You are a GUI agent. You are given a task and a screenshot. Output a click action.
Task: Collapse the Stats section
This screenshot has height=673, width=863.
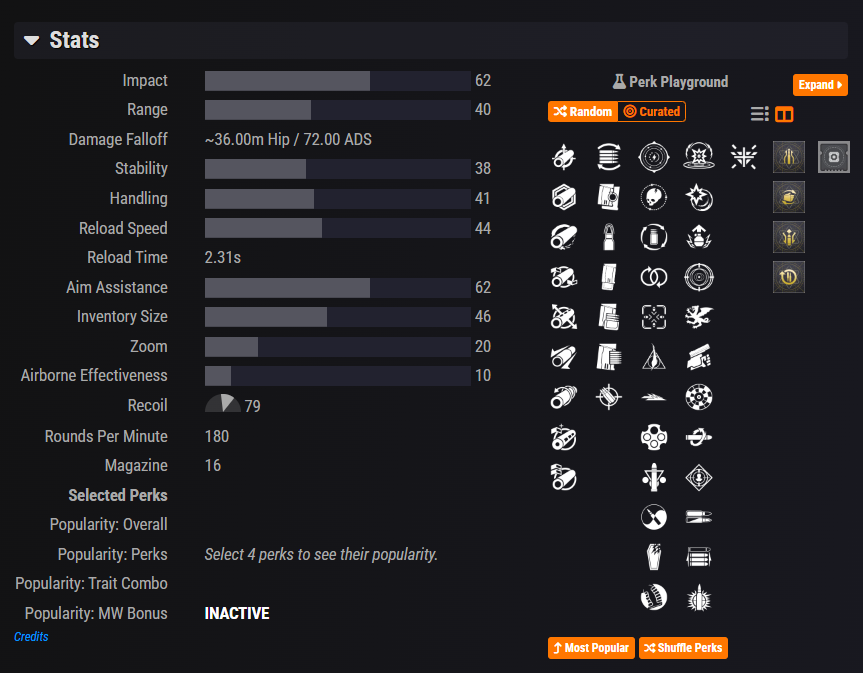32,40
